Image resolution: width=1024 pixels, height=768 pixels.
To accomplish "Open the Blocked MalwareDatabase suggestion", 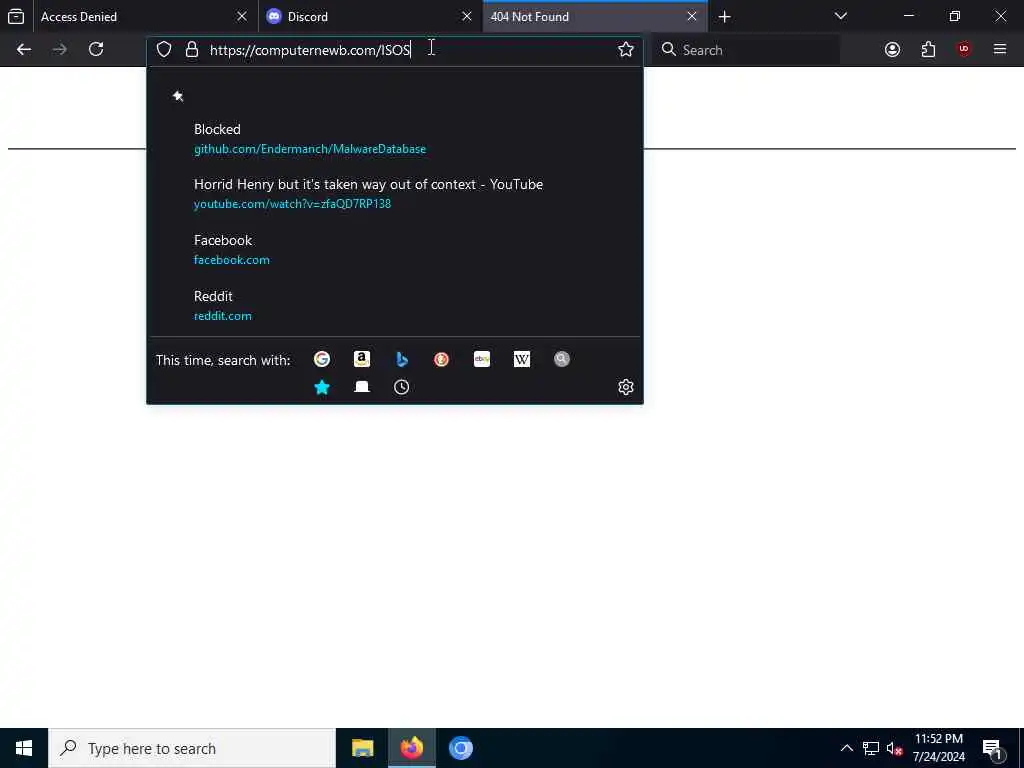I will (x=394, y=139).
